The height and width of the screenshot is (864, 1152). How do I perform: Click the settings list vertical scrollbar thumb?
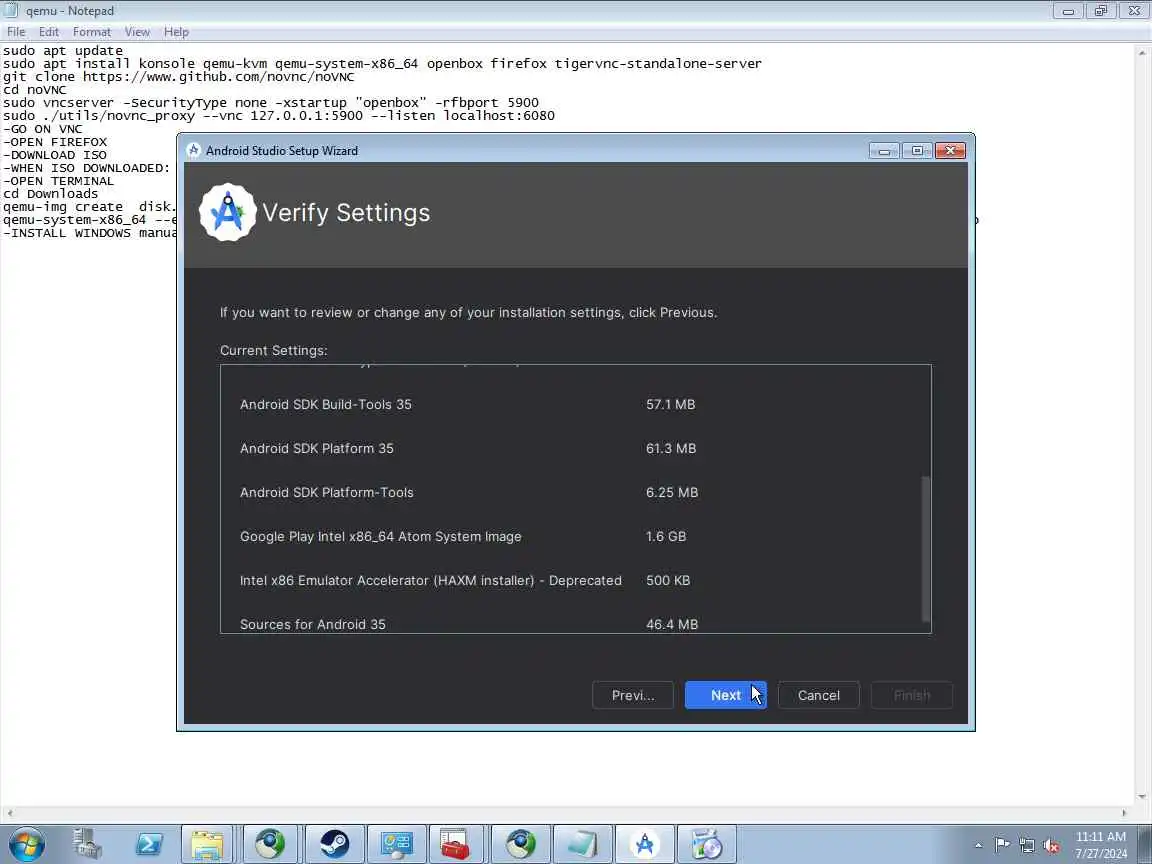926,549
